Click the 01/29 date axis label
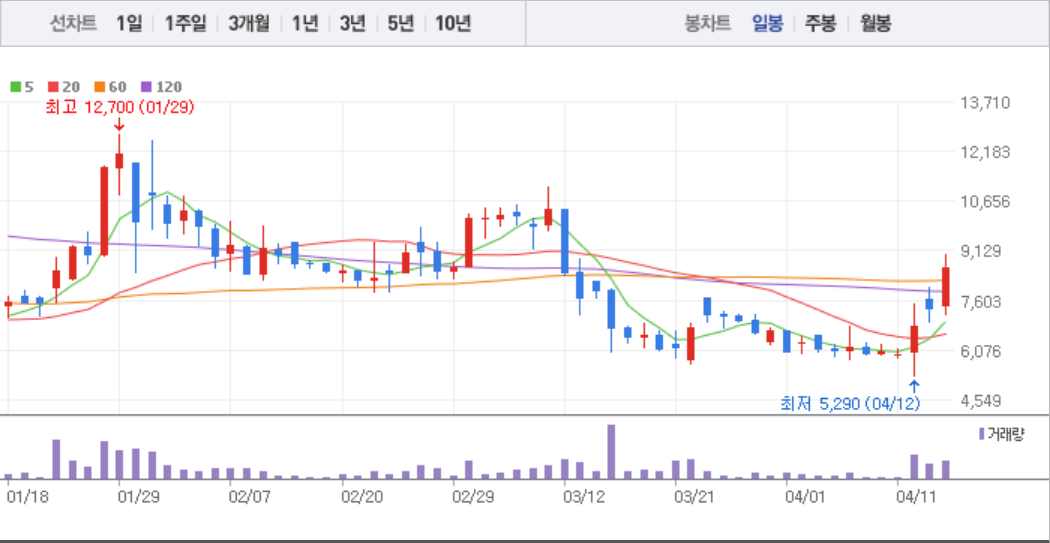Viewport: 1050px width, 543px height. tap(138, 498)
